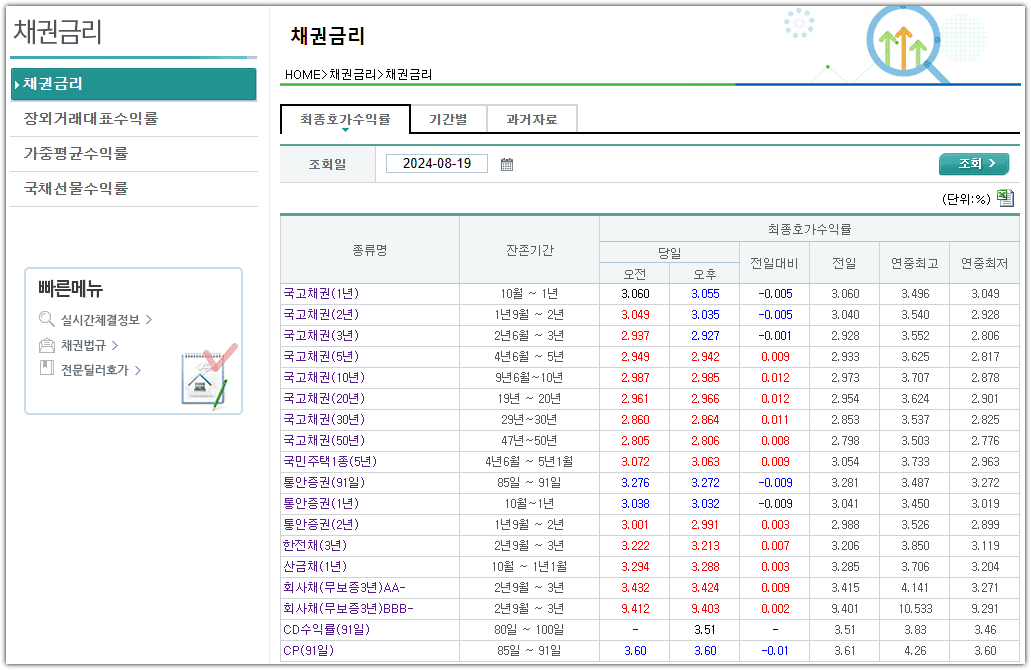Click the book icon beside 전문딜러호가
1031x670 pixels.
[x=47, y=368]
